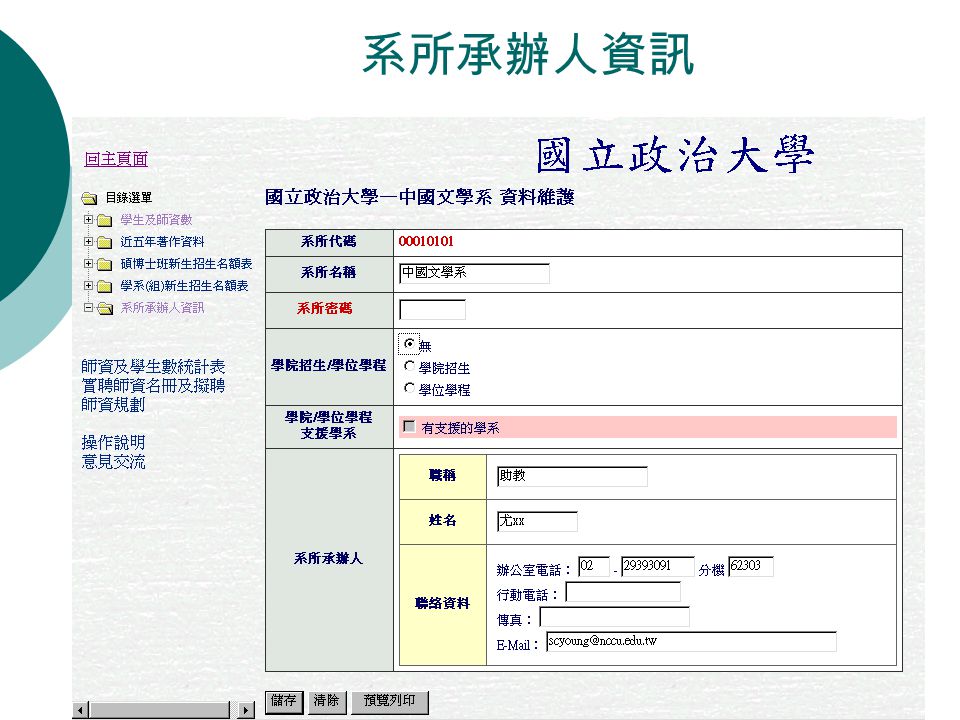
Task: Click the folder icon beside 學生及師資數
Action: point(105,220)
